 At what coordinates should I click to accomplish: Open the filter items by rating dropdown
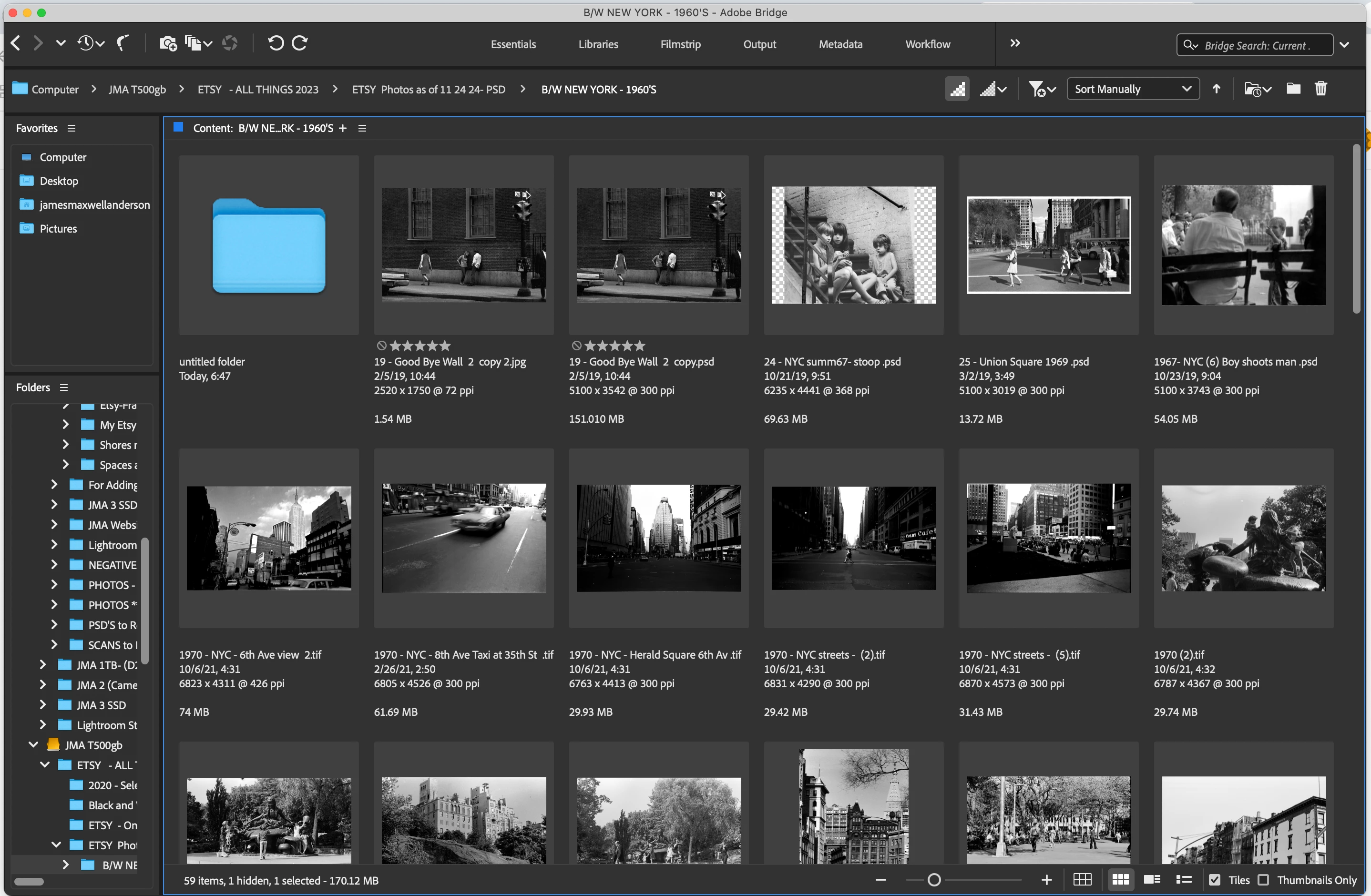[1042, 89]
